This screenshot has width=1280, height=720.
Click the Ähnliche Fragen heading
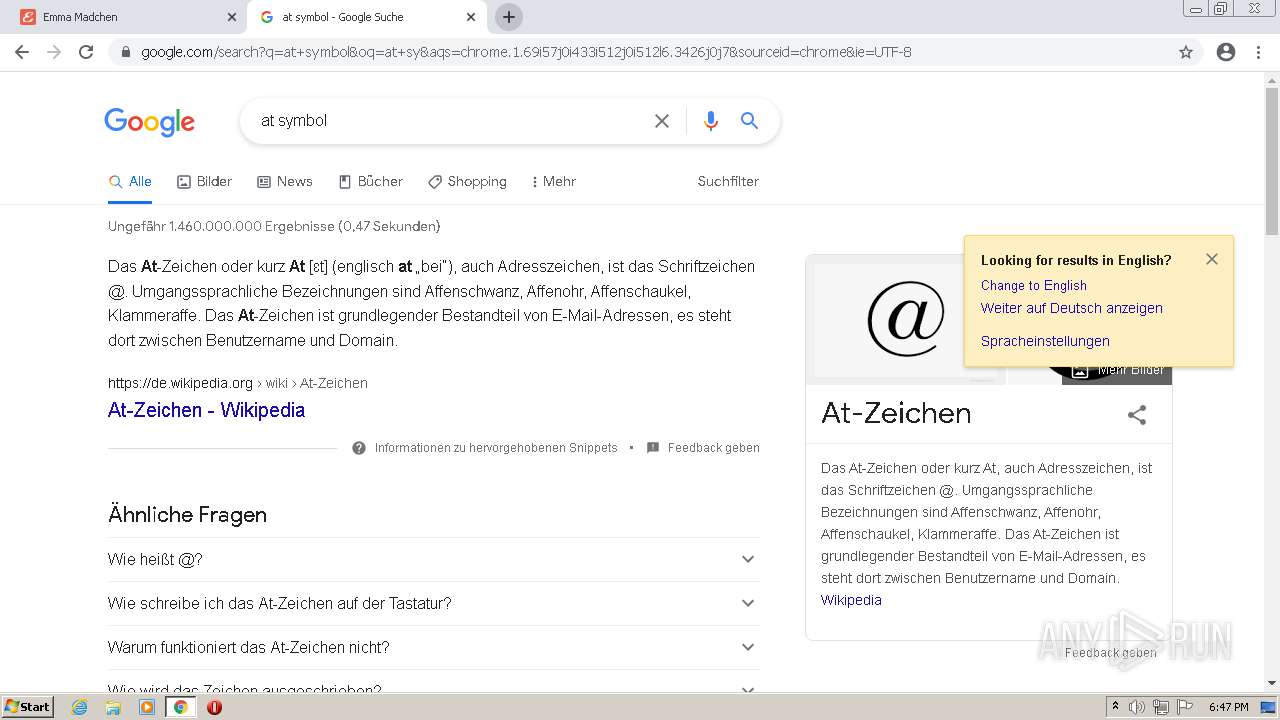point(187,515)
